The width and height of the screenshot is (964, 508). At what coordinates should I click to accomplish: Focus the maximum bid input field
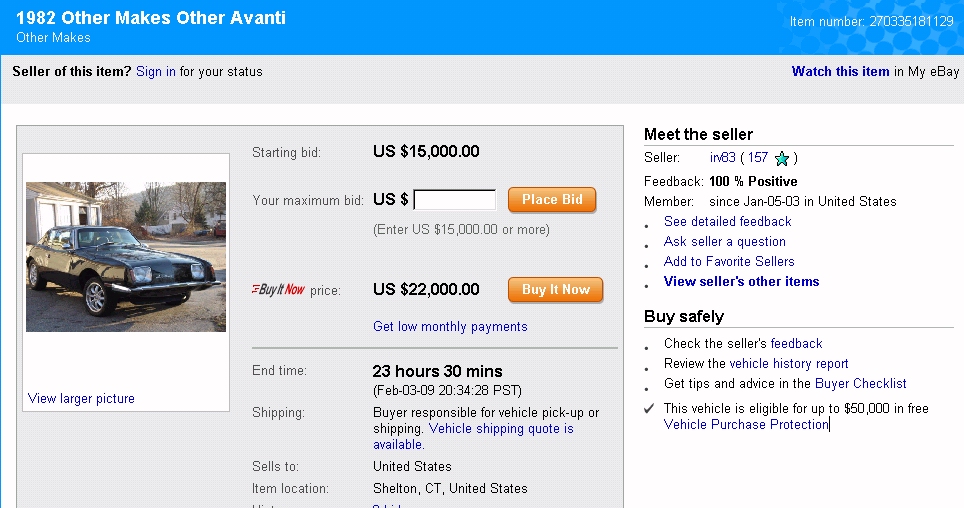[x=455, y=200]
